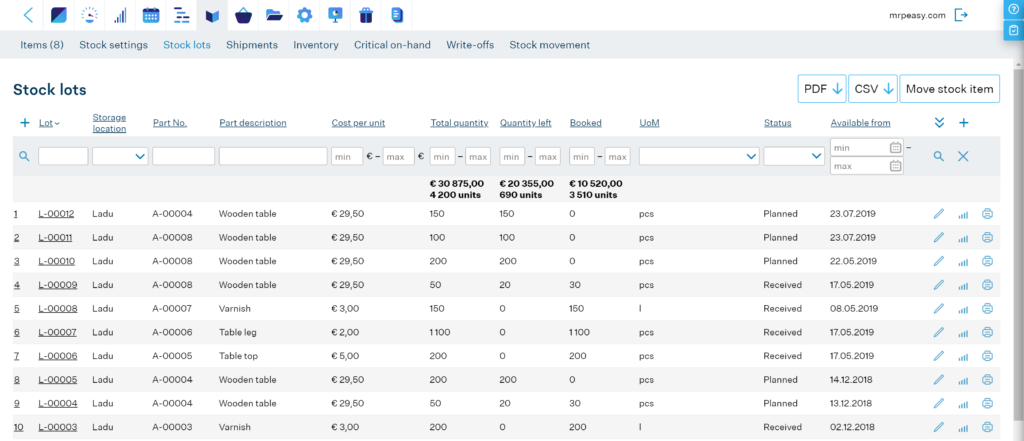Screen dimensions: 1024x441
Task: Click the Part No. filter input field
Action: (184, 156)
